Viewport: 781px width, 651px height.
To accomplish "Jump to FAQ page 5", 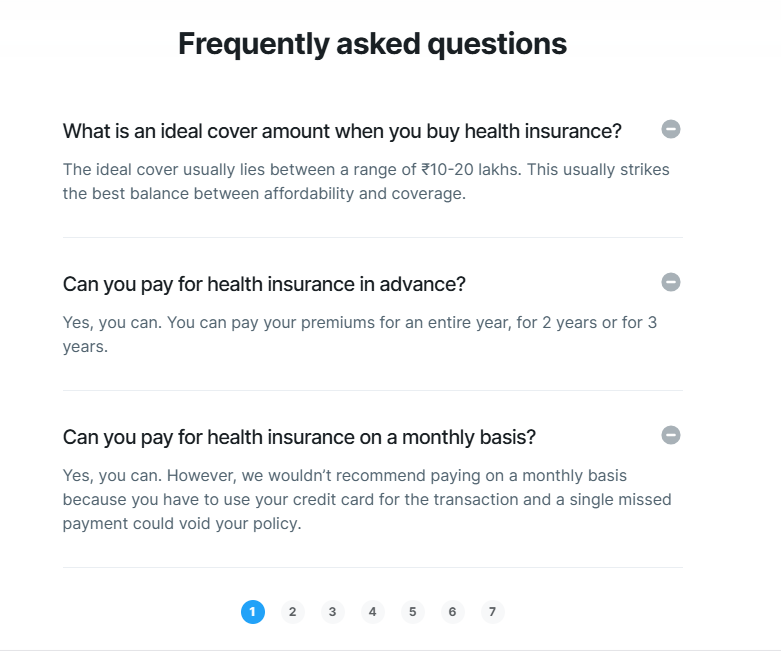I will coord(412,612).
